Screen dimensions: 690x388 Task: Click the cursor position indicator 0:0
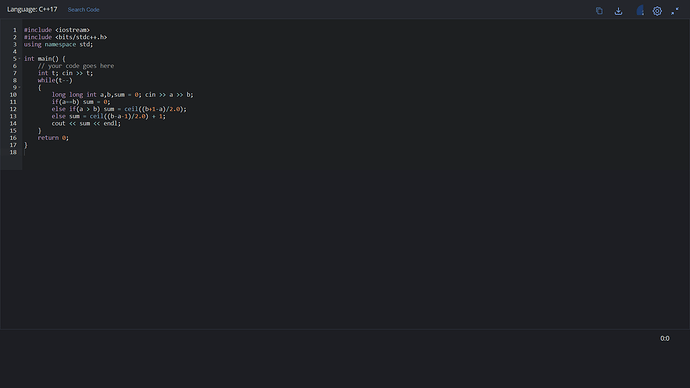[x=664, y=338]
